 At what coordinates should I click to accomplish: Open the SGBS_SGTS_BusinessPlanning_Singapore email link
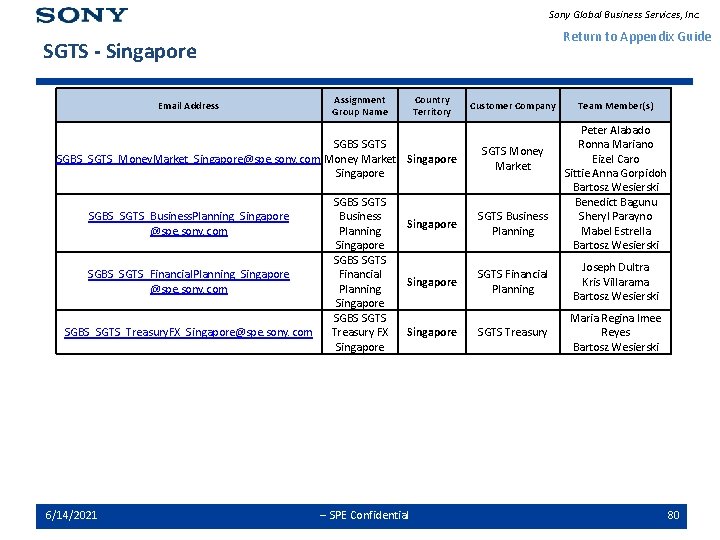pyautogui.click(x=188, y=224)
